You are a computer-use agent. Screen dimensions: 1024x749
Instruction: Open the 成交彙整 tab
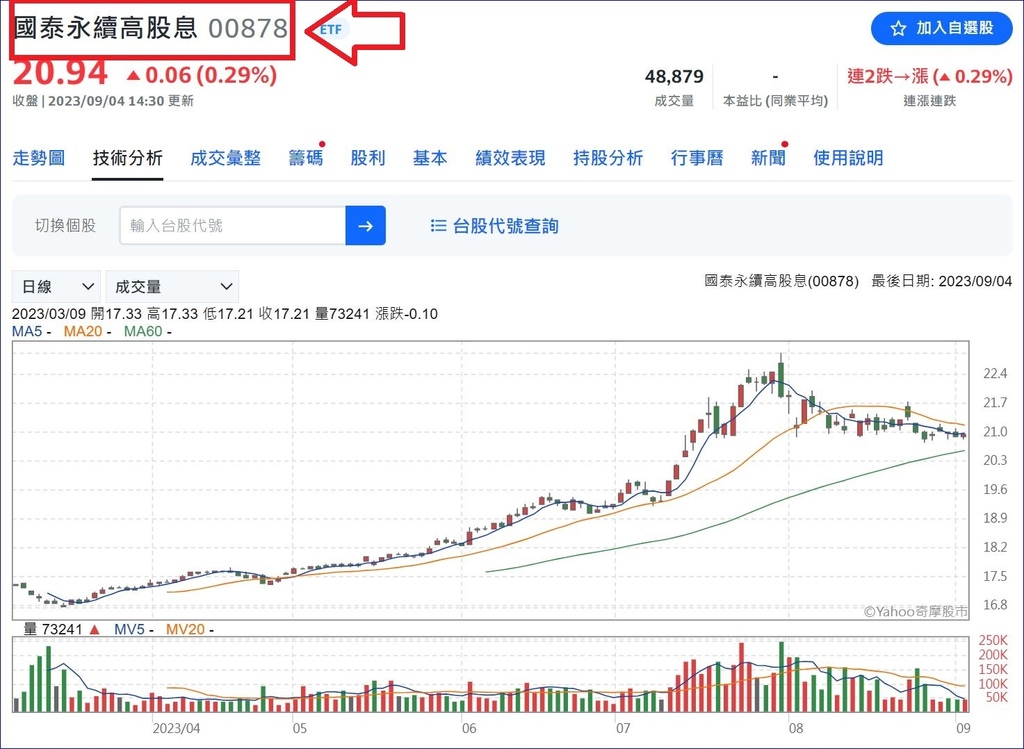point(225,158)
